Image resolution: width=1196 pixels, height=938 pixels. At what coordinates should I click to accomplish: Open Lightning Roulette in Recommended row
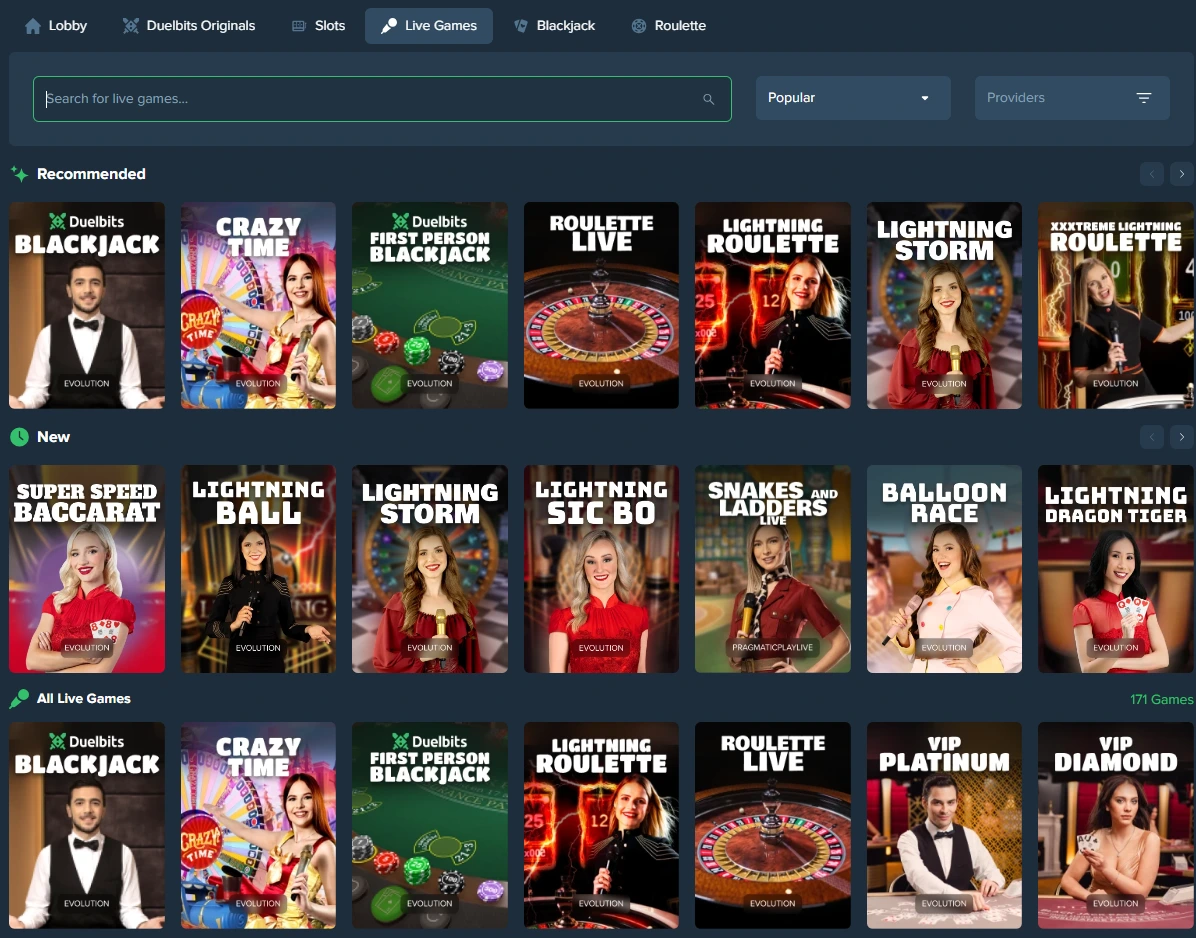coord(773,305)
